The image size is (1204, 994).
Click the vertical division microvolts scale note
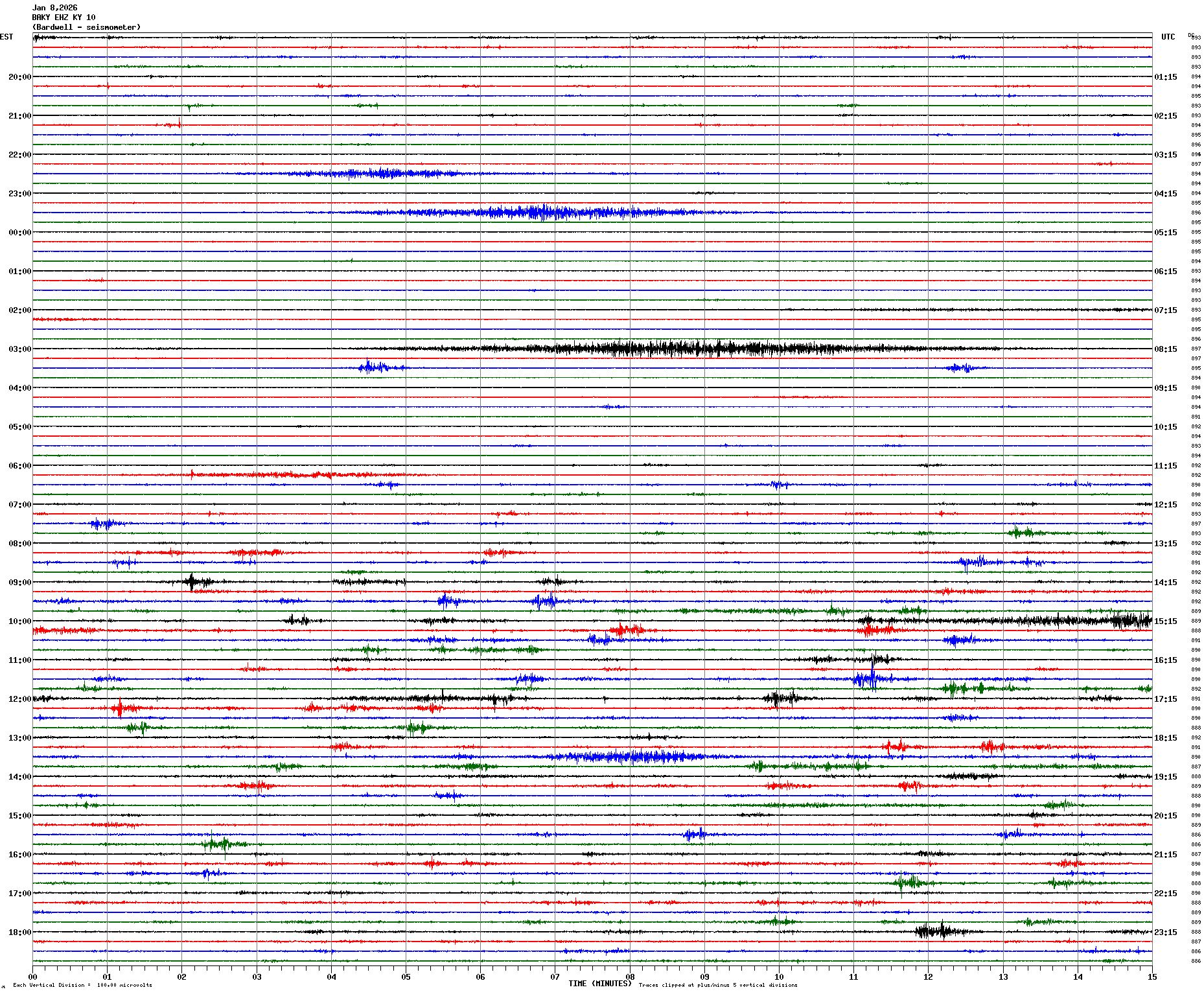pyautogui.click(x=82, y=985)
